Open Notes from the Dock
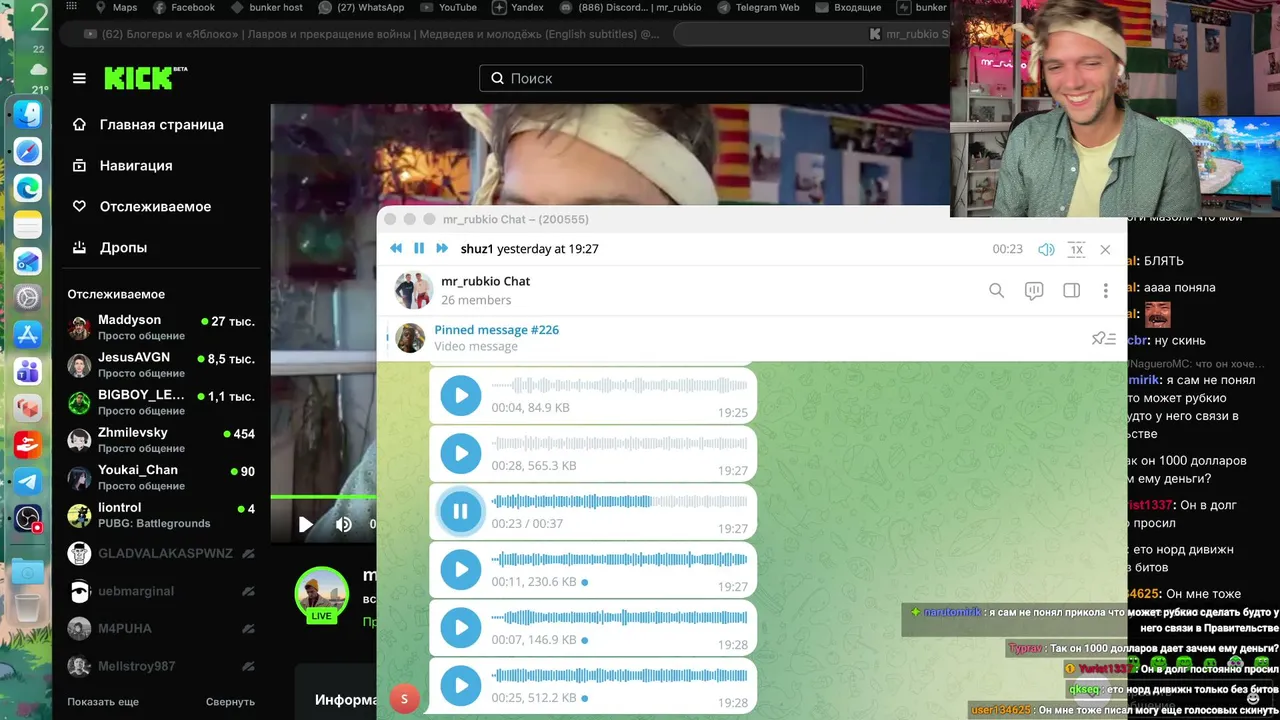The image size is (1280, 720). point(28,225)
